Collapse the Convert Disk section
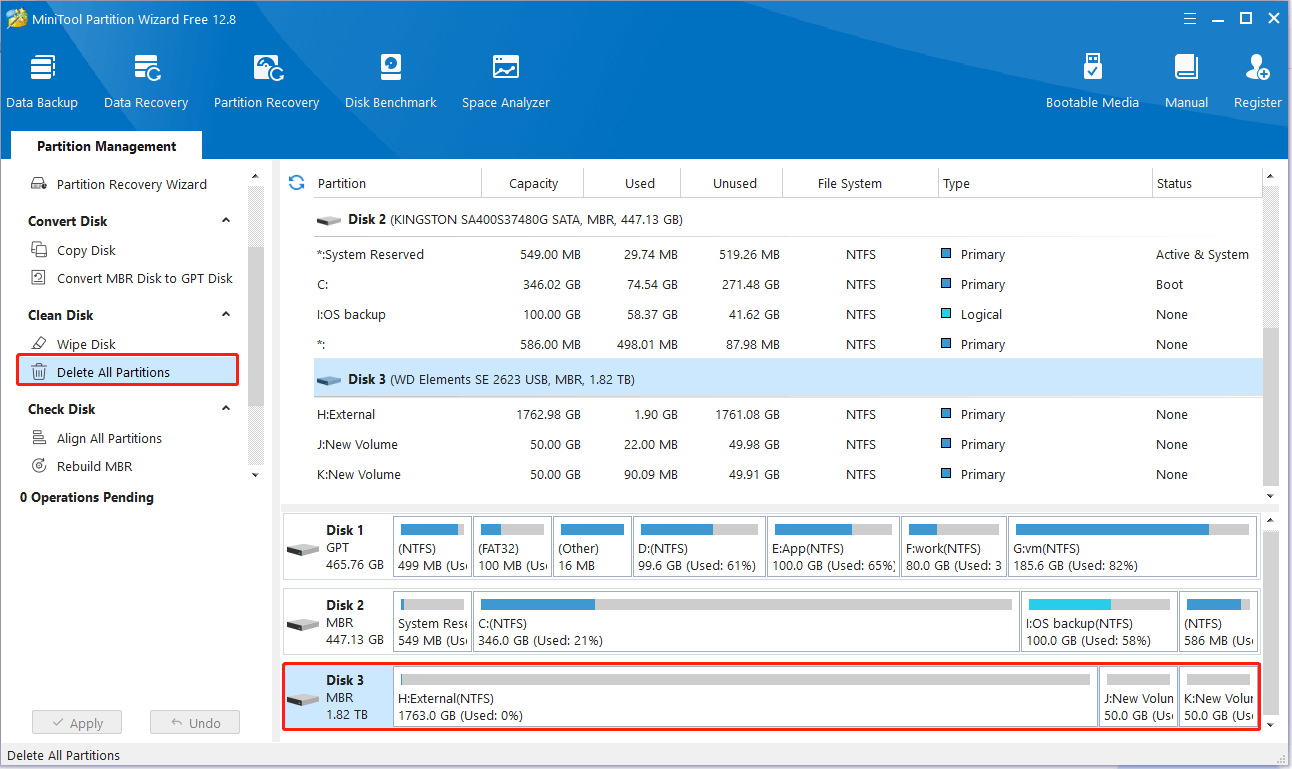The width and height of the screenshot is (1292, 769). coord(226,221)
